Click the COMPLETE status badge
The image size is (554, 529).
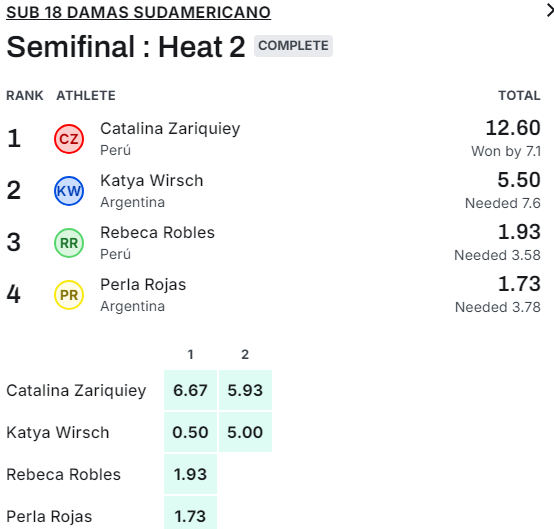click(293, 46)
